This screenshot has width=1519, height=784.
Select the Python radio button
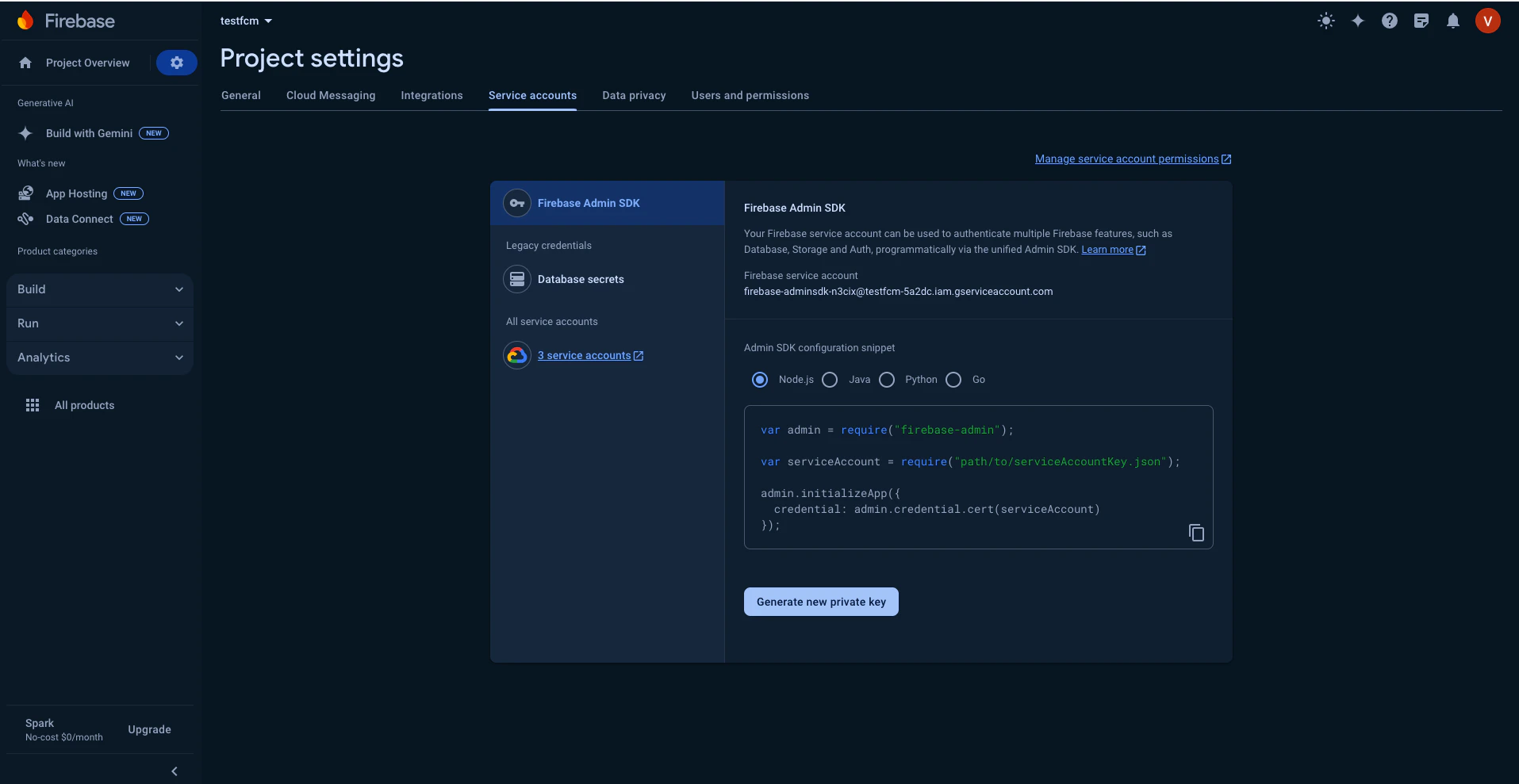[887, 380]
